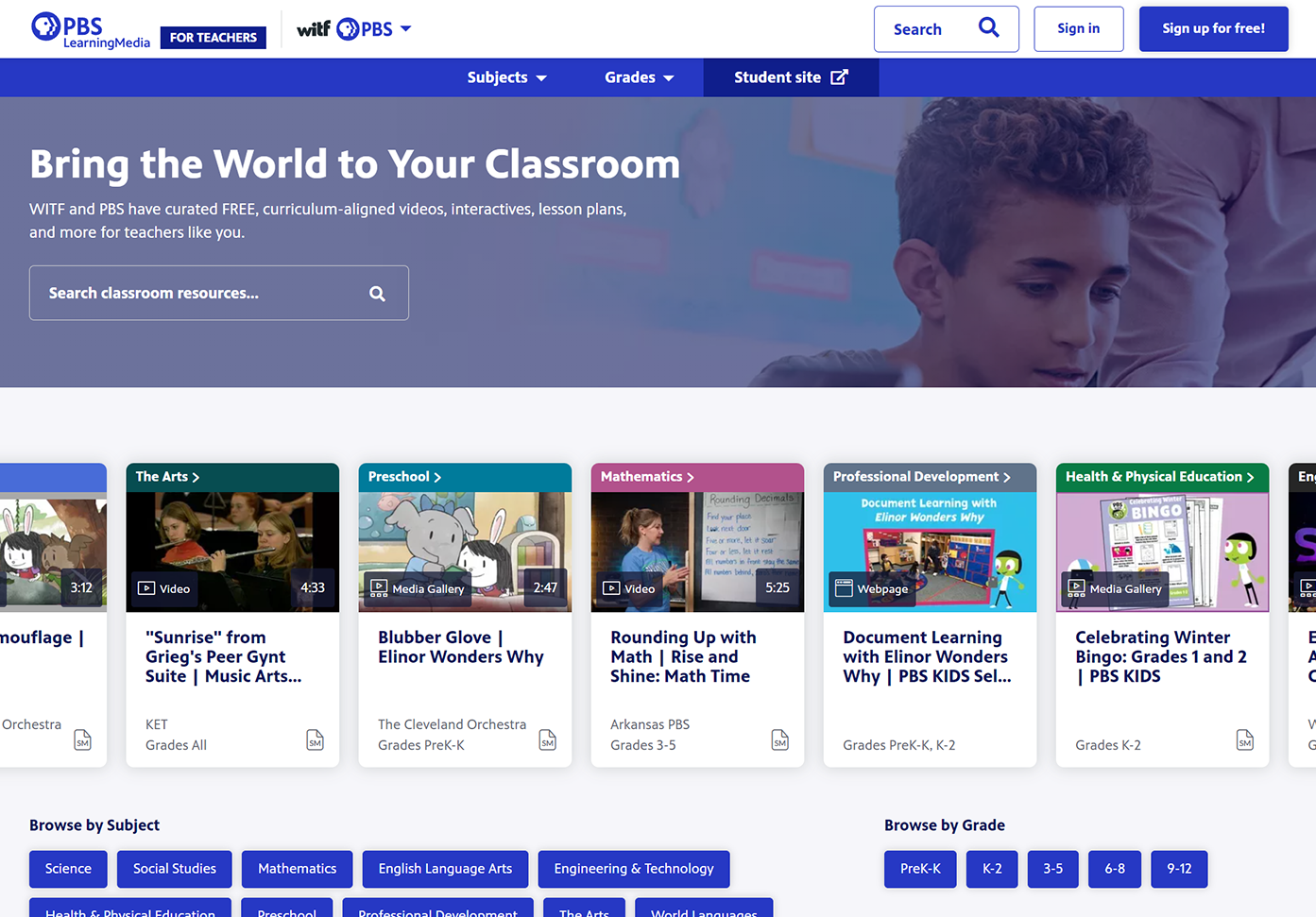The width and height of the screenshot is (1316, 917).
Task: Click support materials icon on Winter Bingo card
Action: pos(1244,739)
